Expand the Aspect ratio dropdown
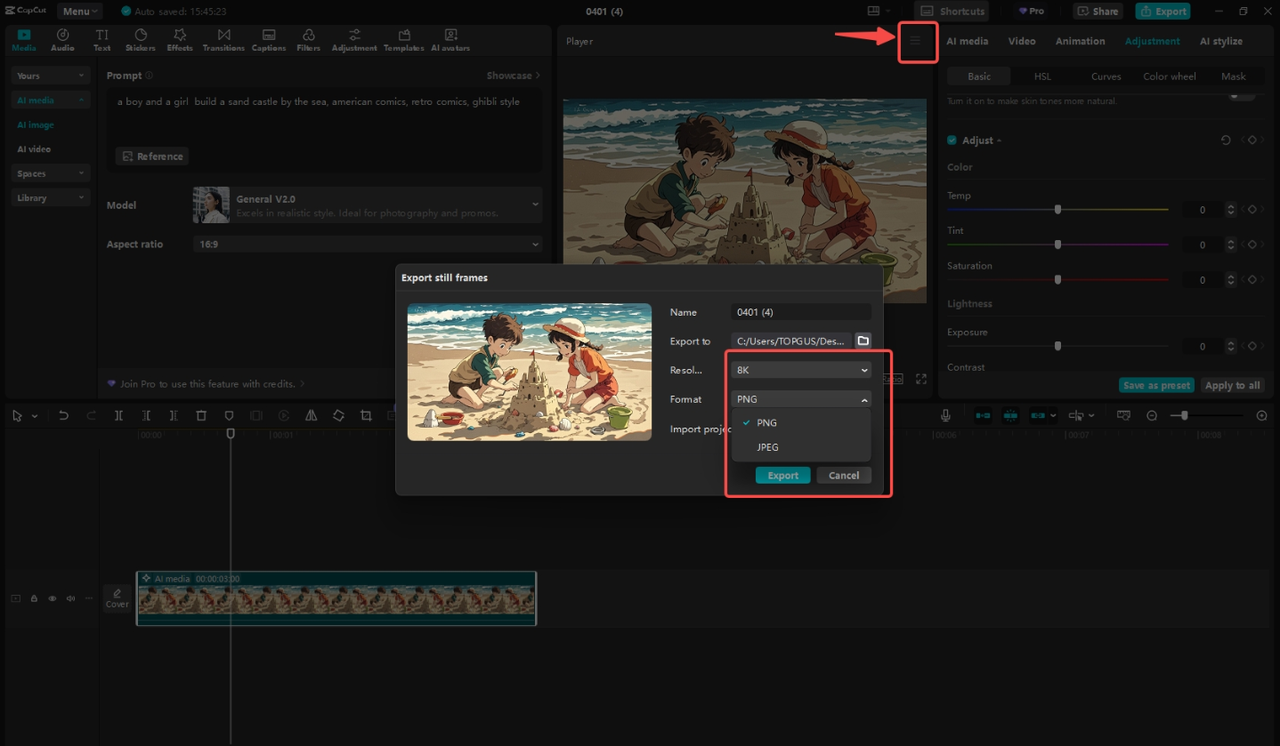The height and width of the screenshot is (746, 1280). (367, 243)
